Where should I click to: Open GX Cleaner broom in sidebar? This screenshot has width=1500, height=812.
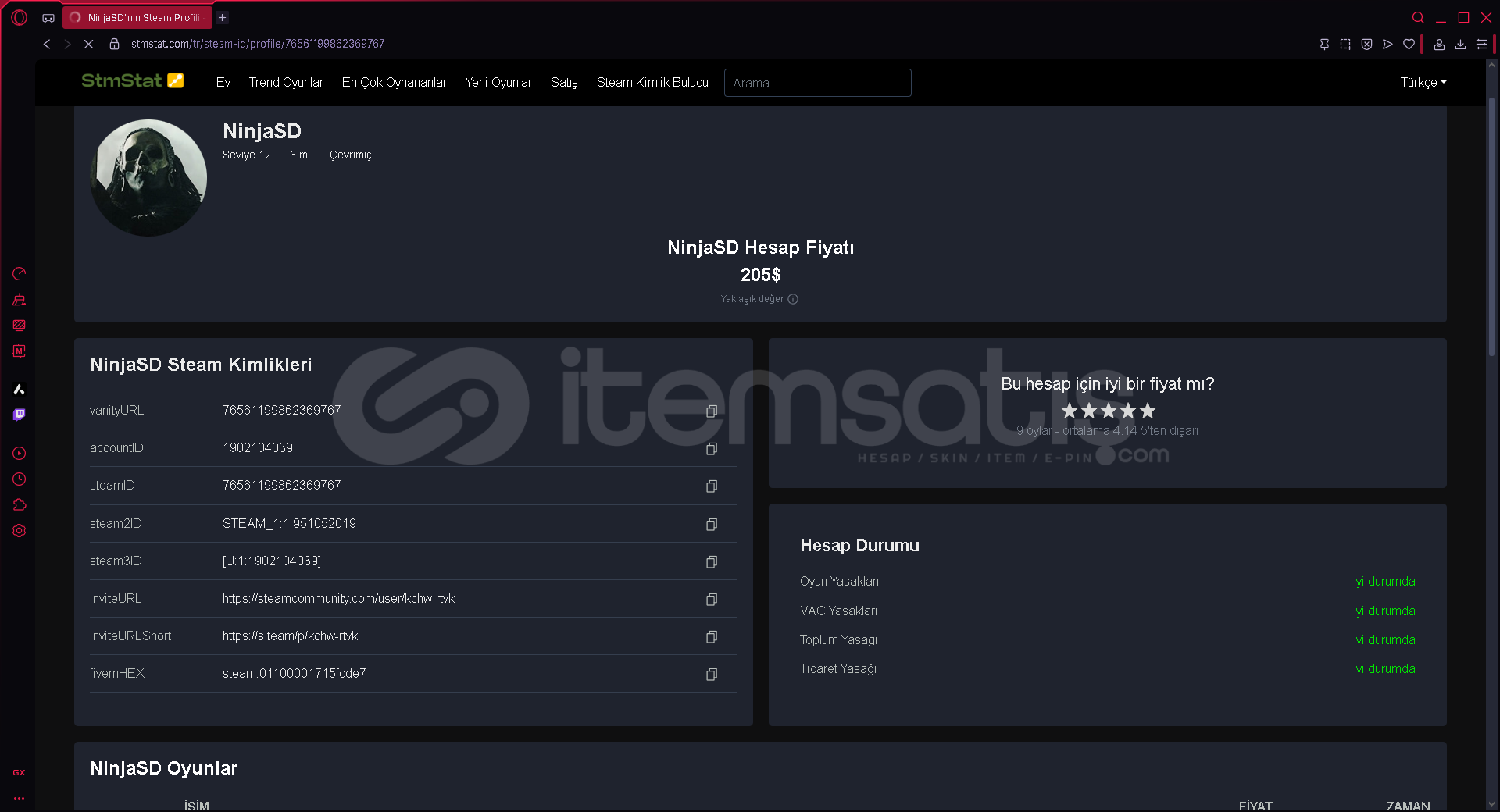click(20, 300)
